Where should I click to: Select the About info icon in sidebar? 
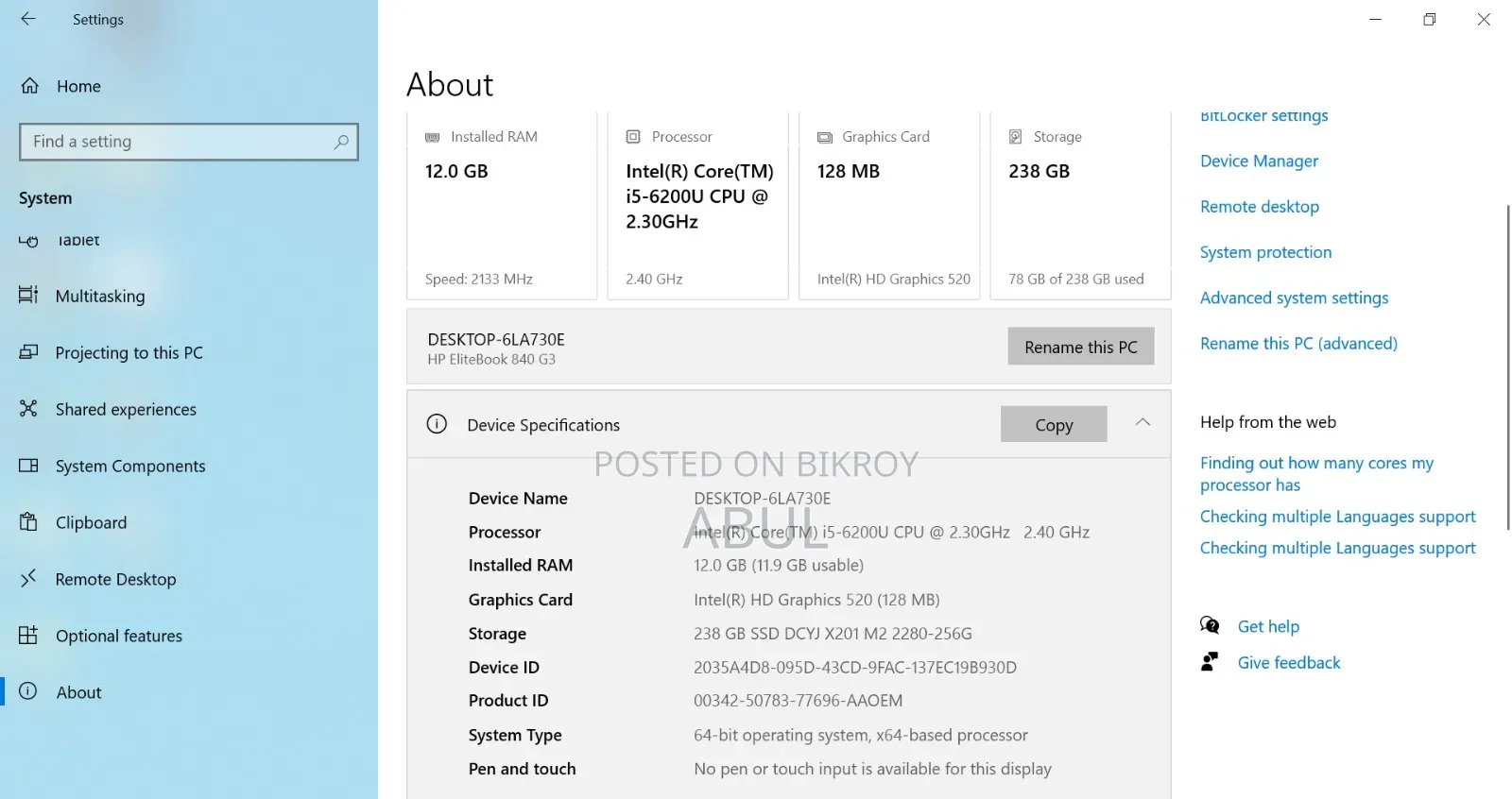[28, 691]
